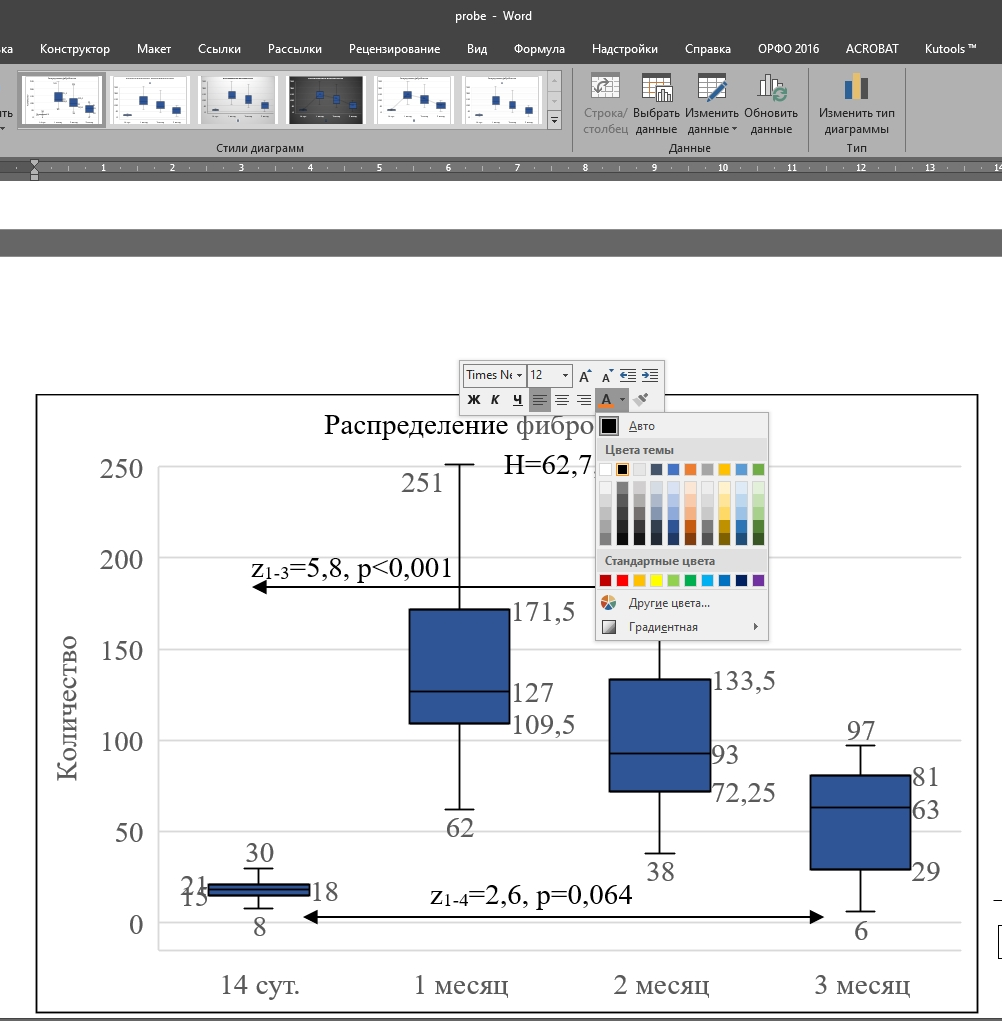Image resolution: width=1002 pixels, height=1021 pixels.
Task: Click the decrease indent icon
Action: coord(628,376)
